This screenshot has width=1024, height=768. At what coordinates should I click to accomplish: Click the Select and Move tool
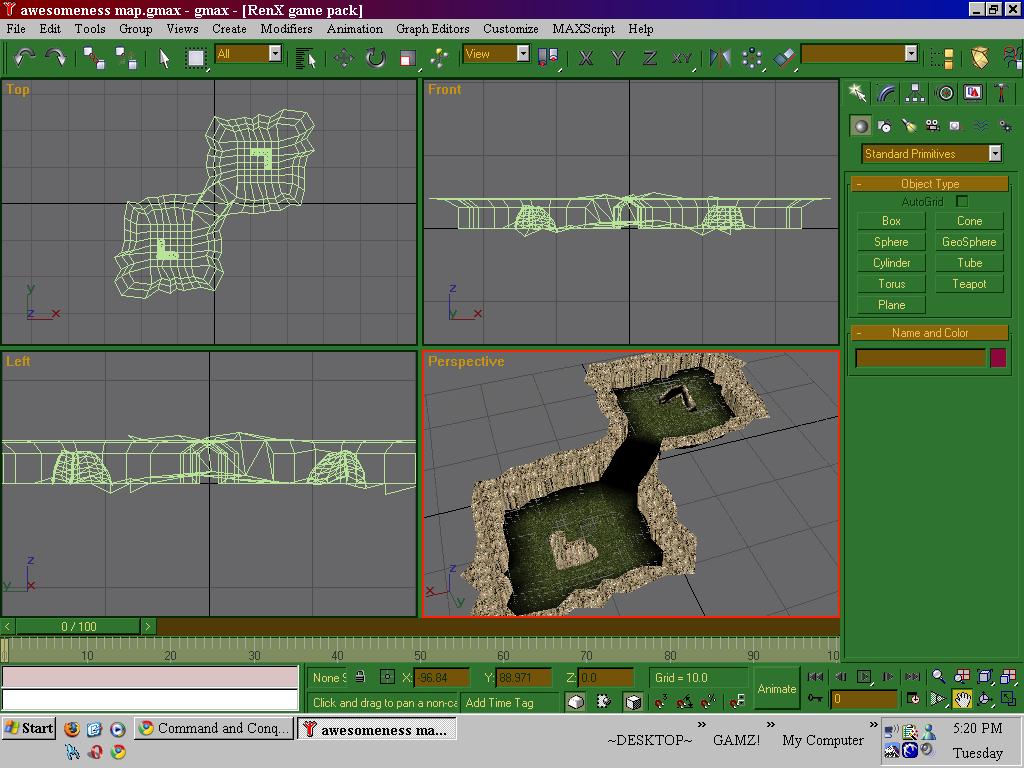tap(344, 58)
